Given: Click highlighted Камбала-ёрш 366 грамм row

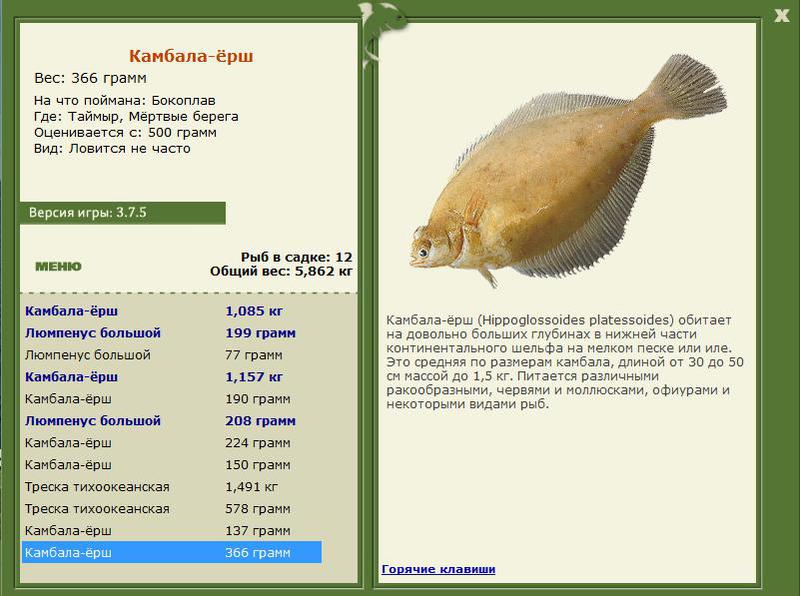Looking at the screenshot, I should tap(170, 553).
